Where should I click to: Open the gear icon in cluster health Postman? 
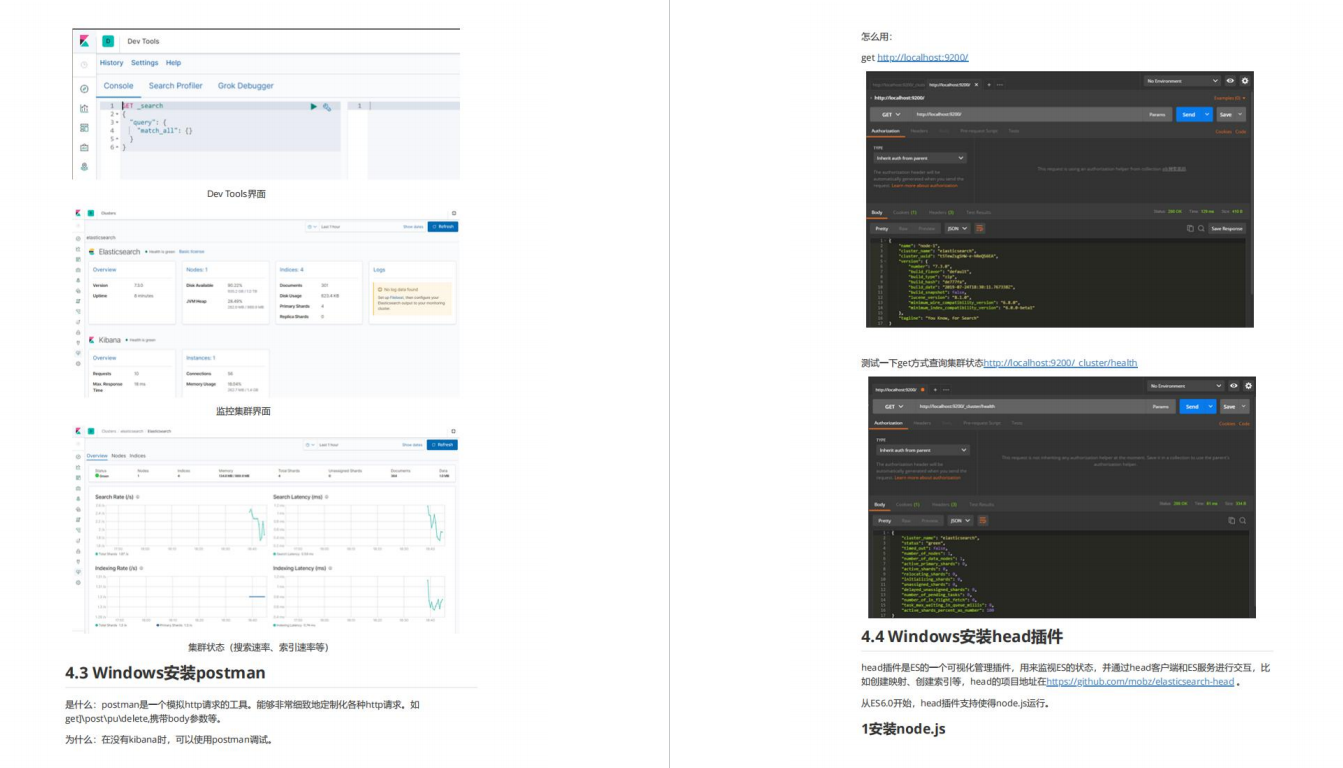pos(1248,386)
